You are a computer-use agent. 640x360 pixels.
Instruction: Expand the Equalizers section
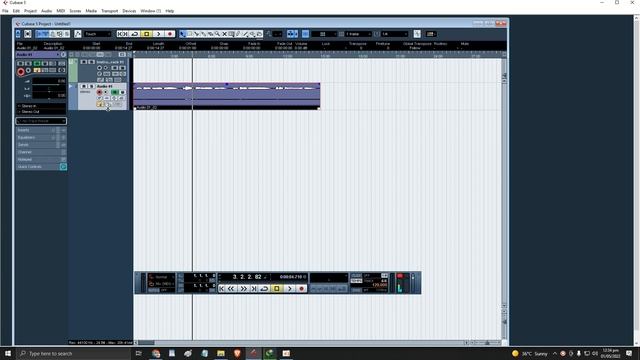(41, 137)
